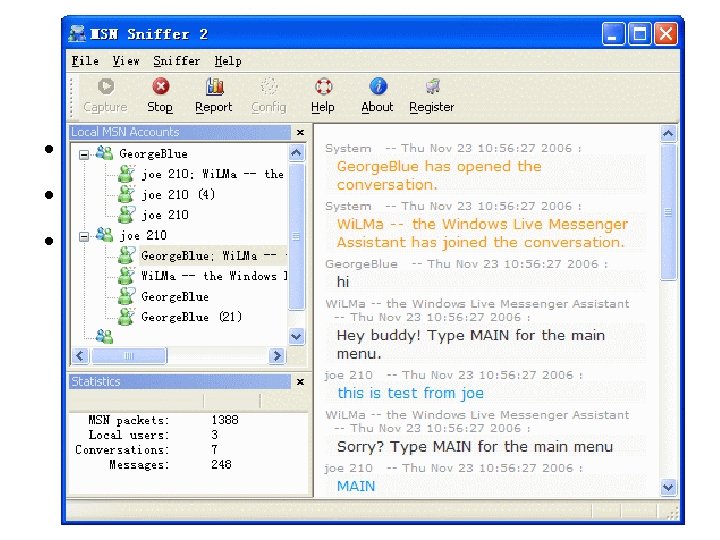This screenshot has height=540, width=720.
Task: Click the 'MAIN' message text
Action: (x=356, y=486)
